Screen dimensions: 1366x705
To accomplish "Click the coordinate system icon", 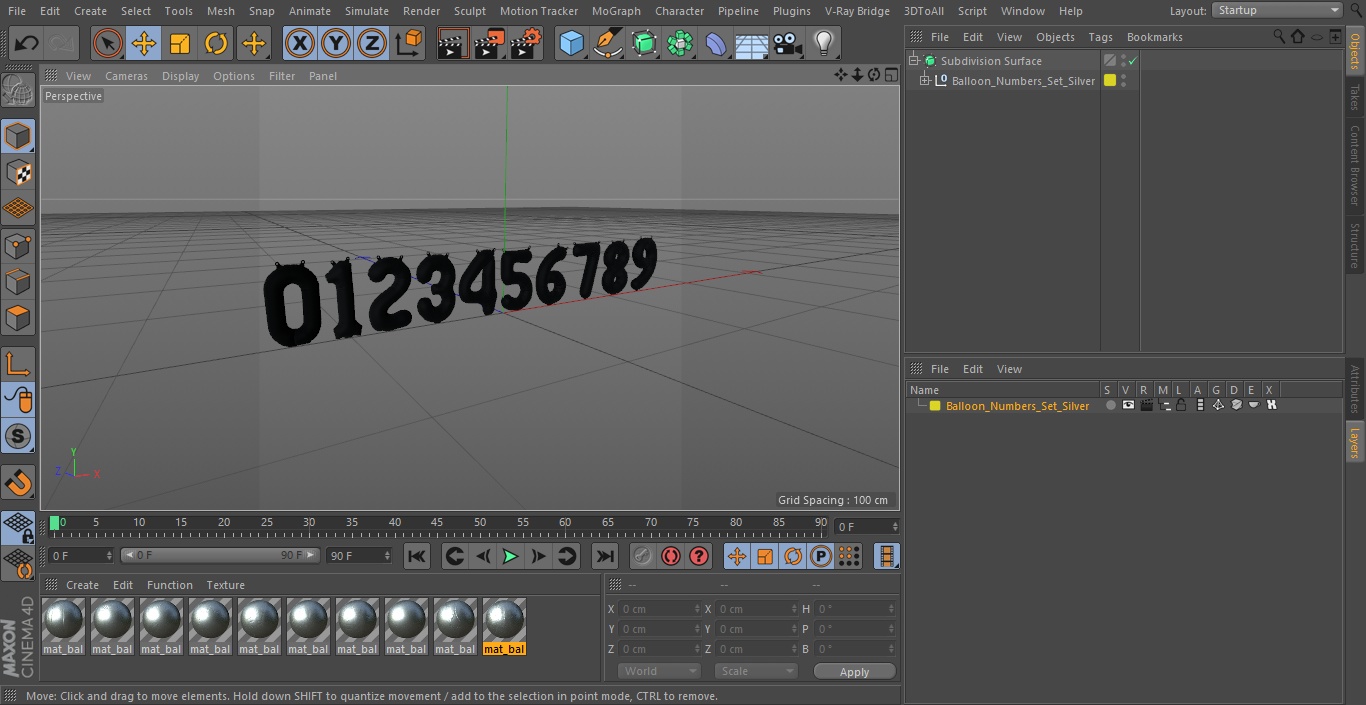I will tap(409, 43).
